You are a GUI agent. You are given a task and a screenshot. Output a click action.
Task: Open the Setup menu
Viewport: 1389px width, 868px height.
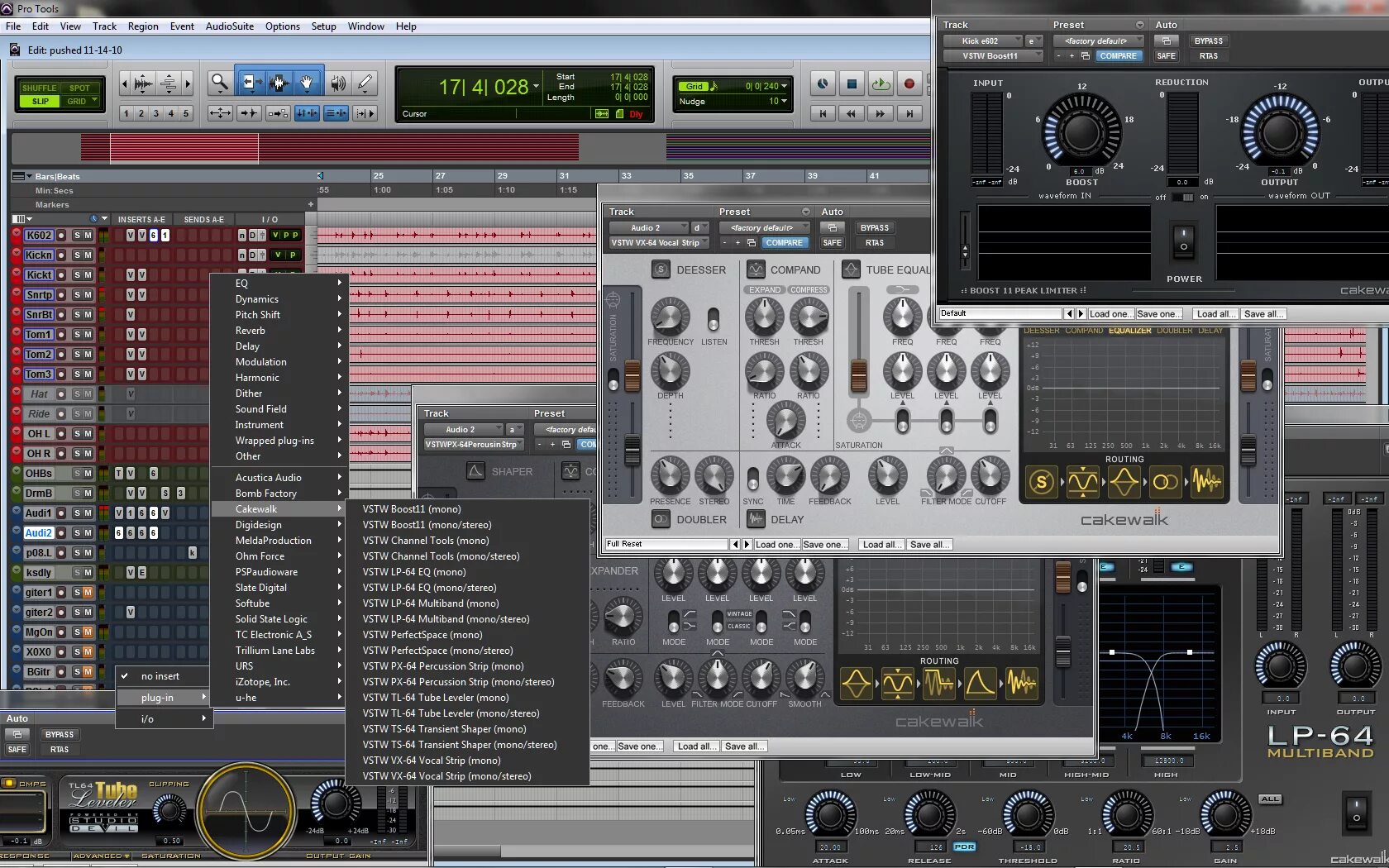[323, 26]
